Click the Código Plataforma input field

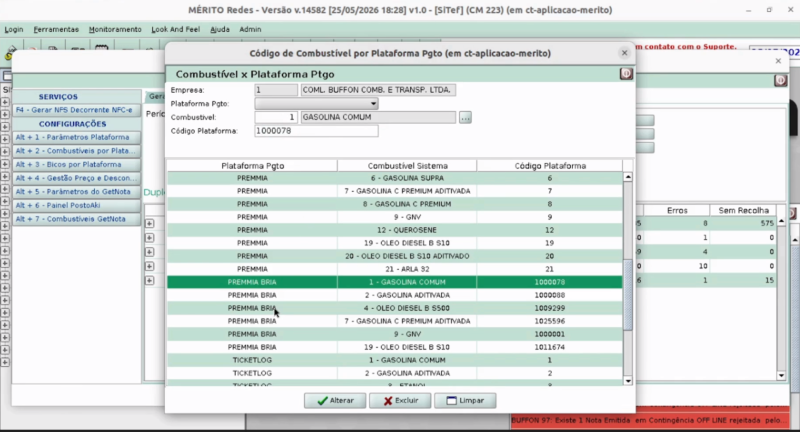(x=316, y=131)
